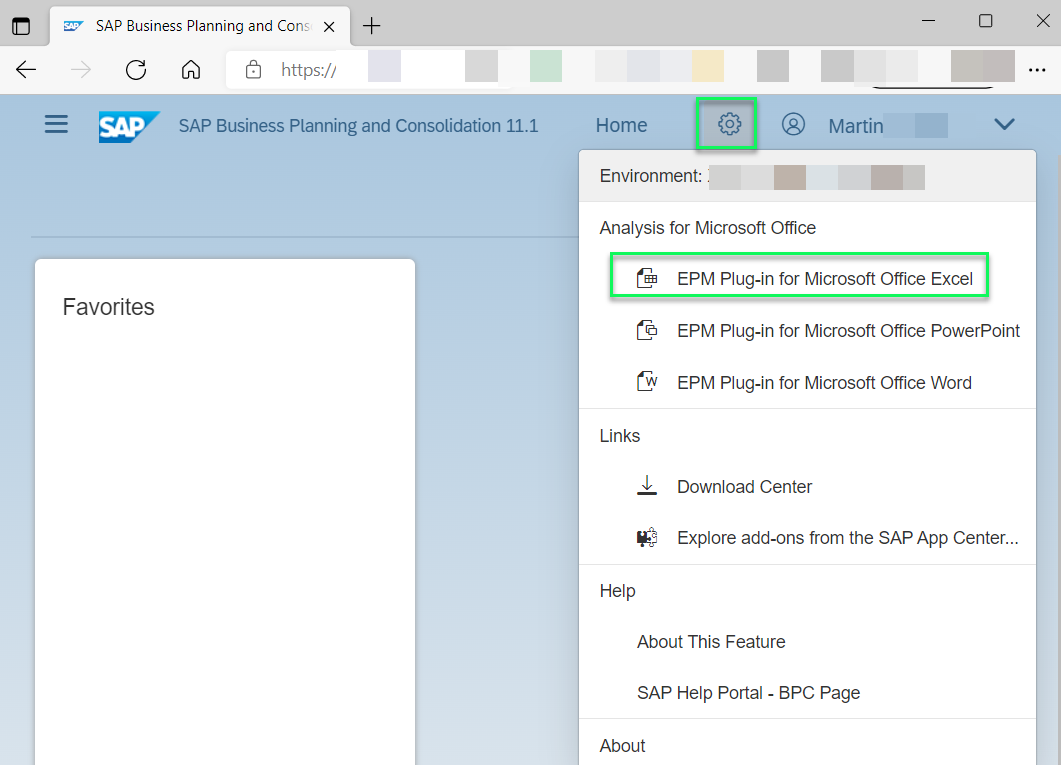Select the Home menu item
This screenshot has height=765, width=1061.
pyautogui.click(x=620, y=124)
